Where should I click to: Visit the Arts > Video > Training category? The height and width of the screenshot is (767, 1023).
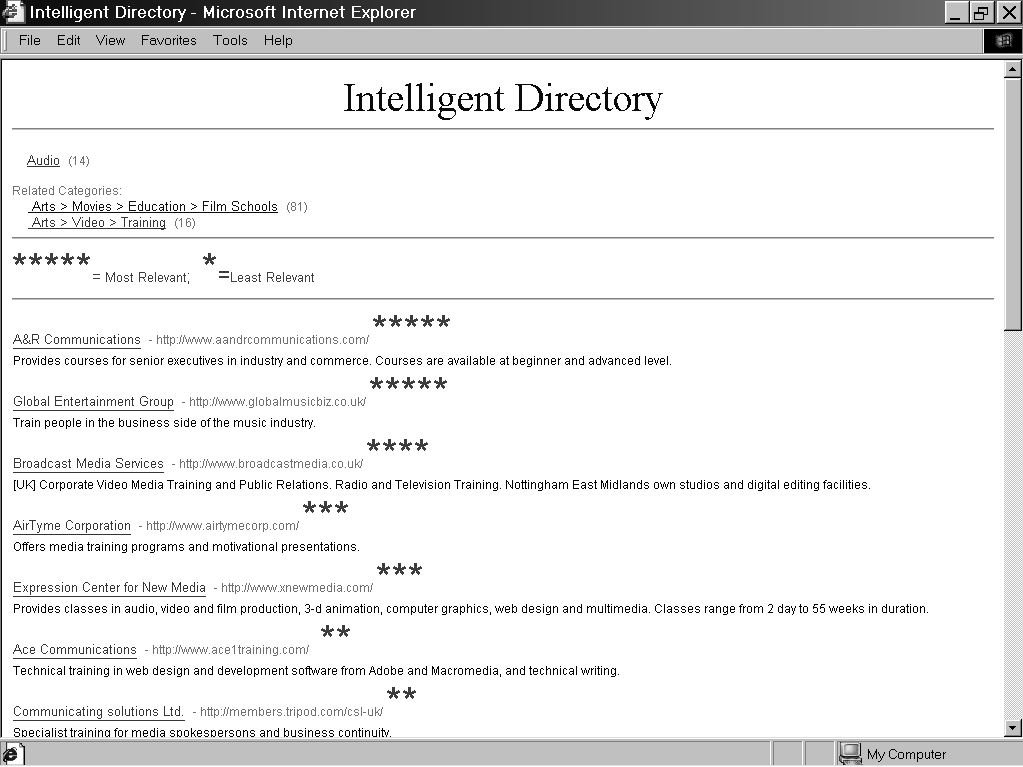pyautogui.click(x=98, y=223)
